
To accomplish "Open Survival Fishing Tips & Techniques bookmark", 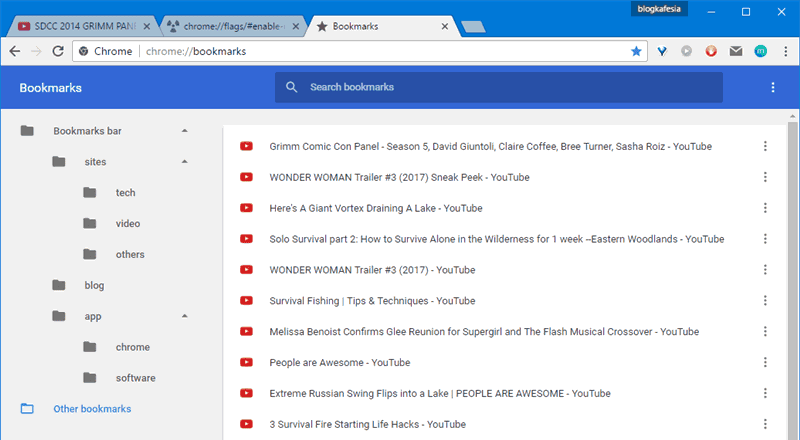I will tap(372, 301).
